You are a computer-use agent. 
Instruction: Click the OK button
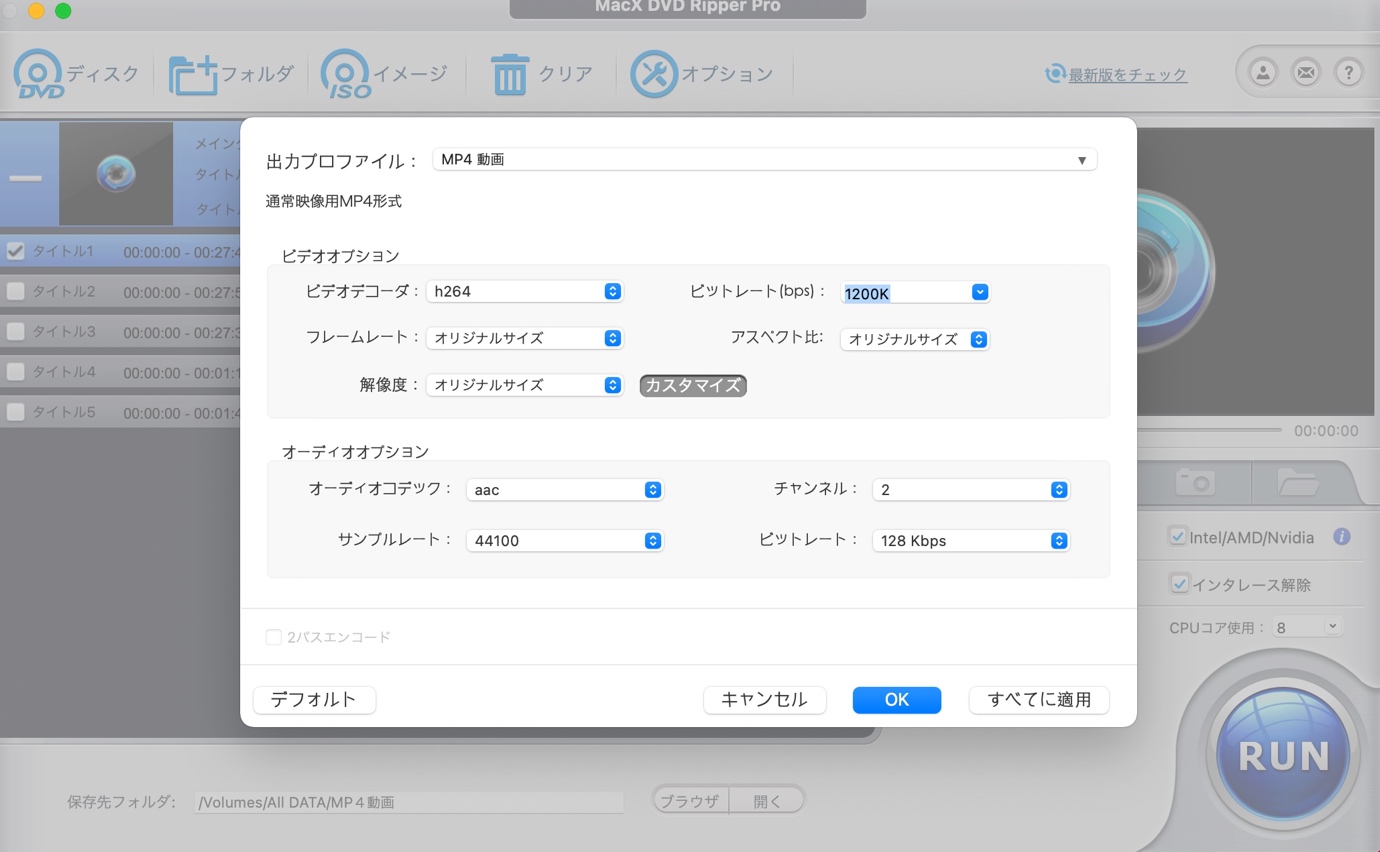[897, 700]
